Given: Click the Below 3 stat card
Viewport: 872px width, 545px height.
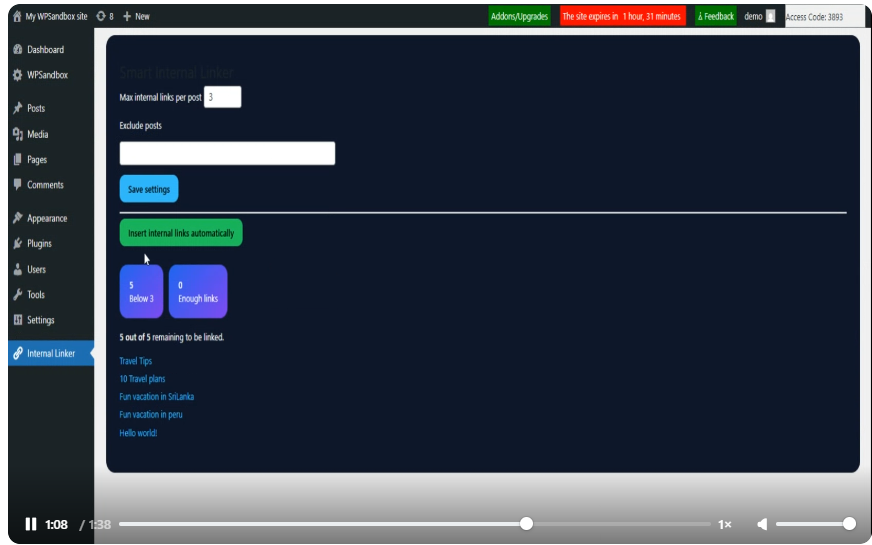Looking at the screenshot, I should pos(141,291).
